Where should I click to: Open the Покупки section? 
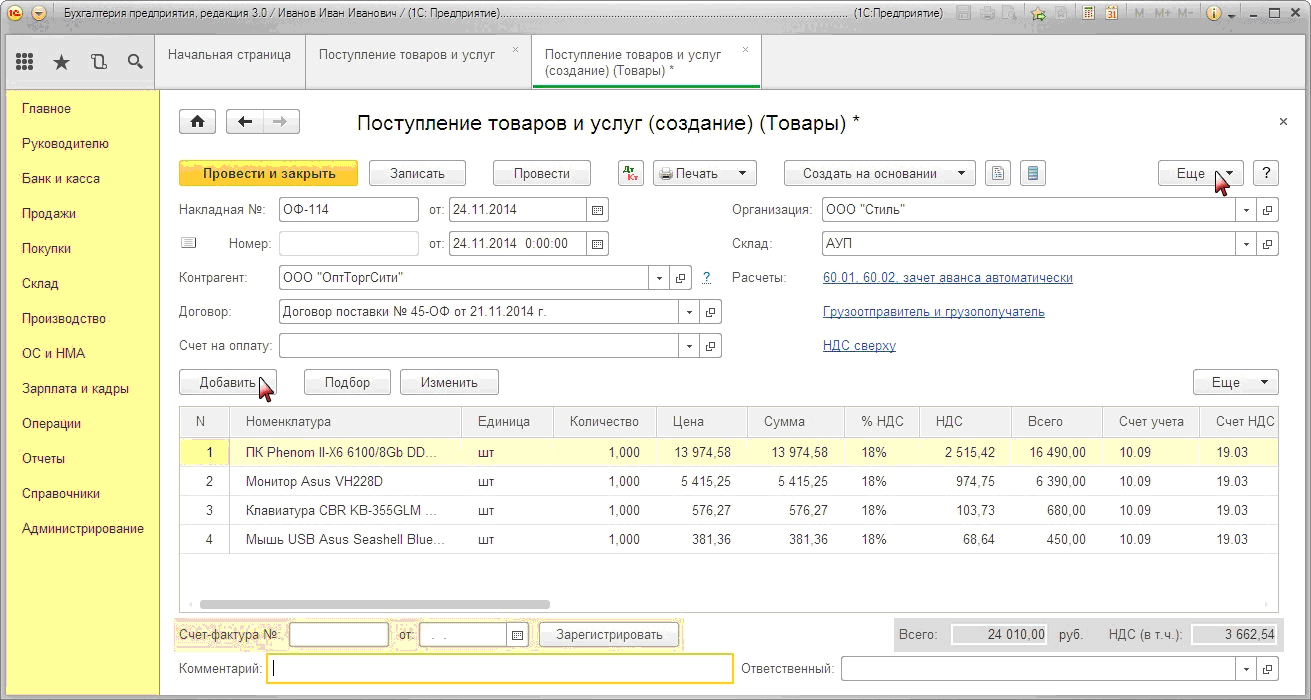46,248
